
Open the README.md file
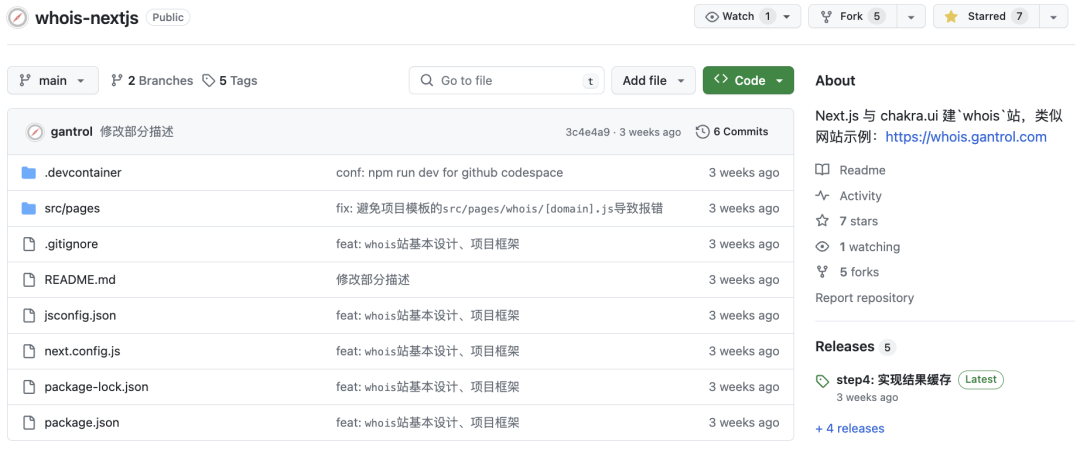[80, 280]
